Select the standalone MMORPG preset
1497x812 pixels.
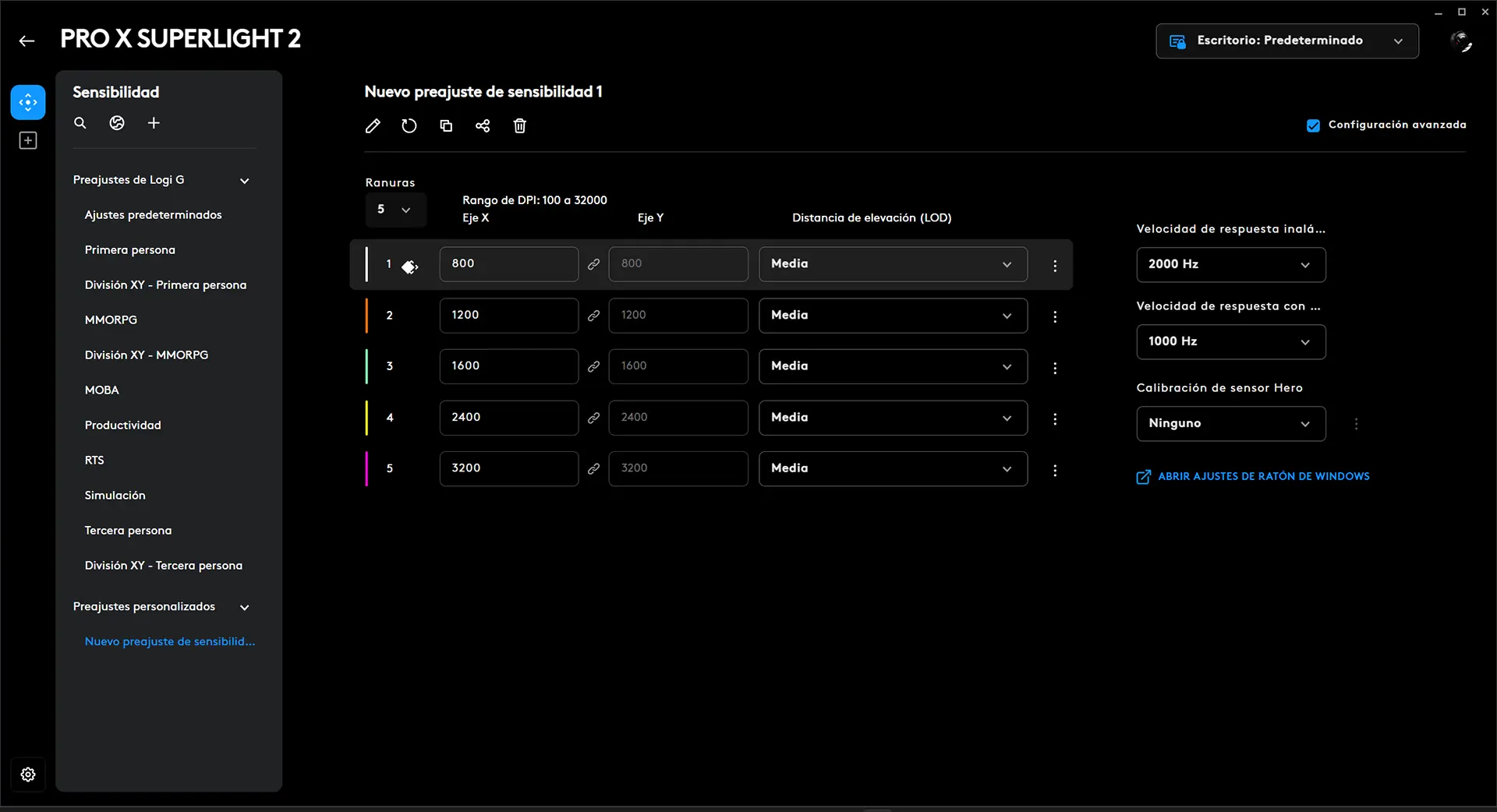click(x=111, y=320)
